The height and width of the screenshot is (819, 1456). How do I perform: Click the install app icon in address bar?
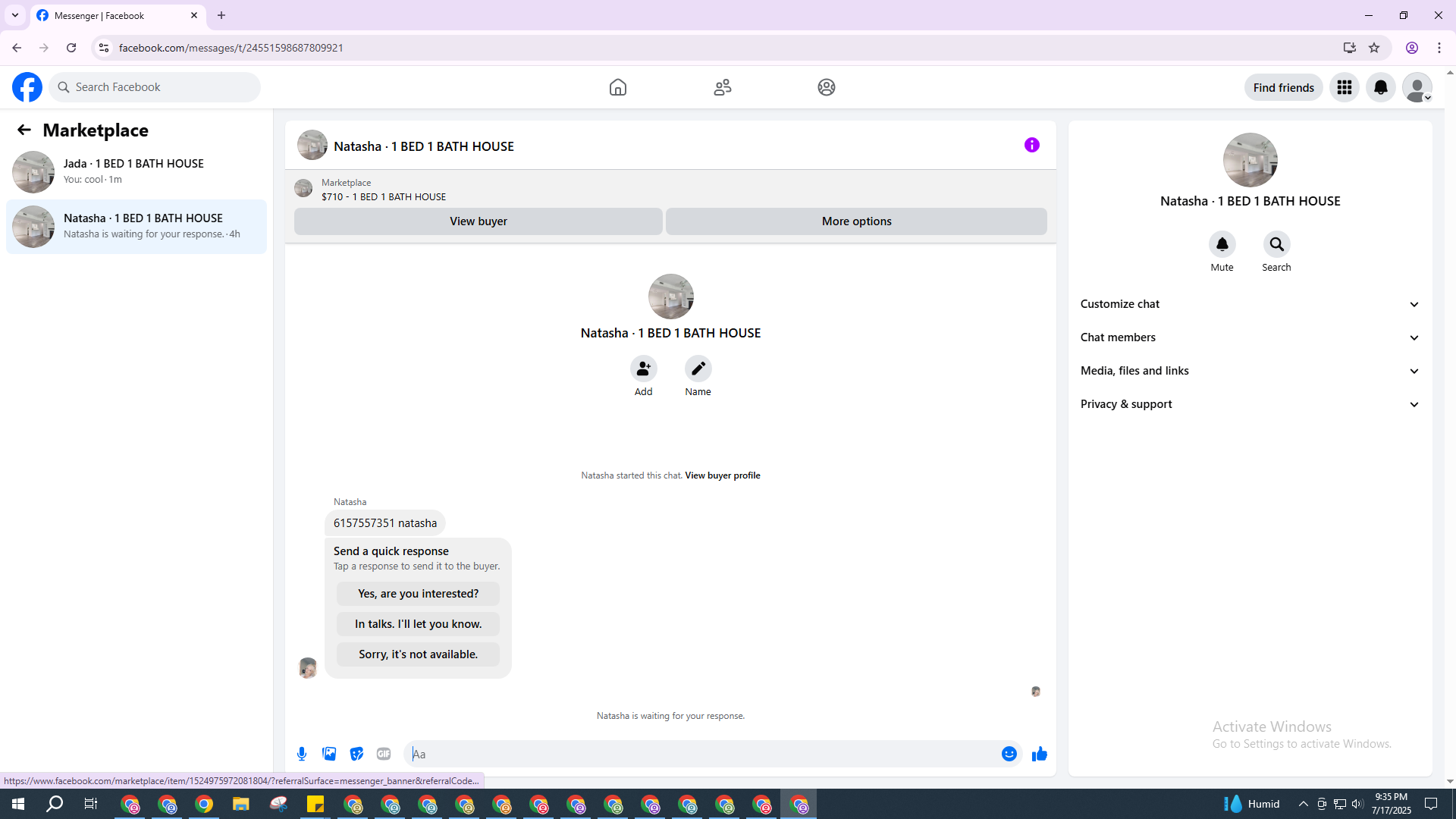1349,48
